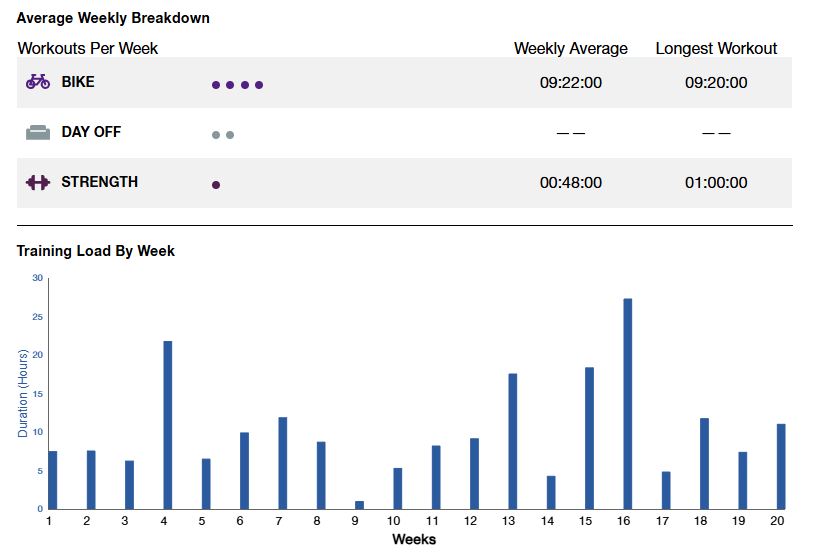Select the week 13 training load bar
The height and width of the screenshot is (560, 815).
(513, 441)
